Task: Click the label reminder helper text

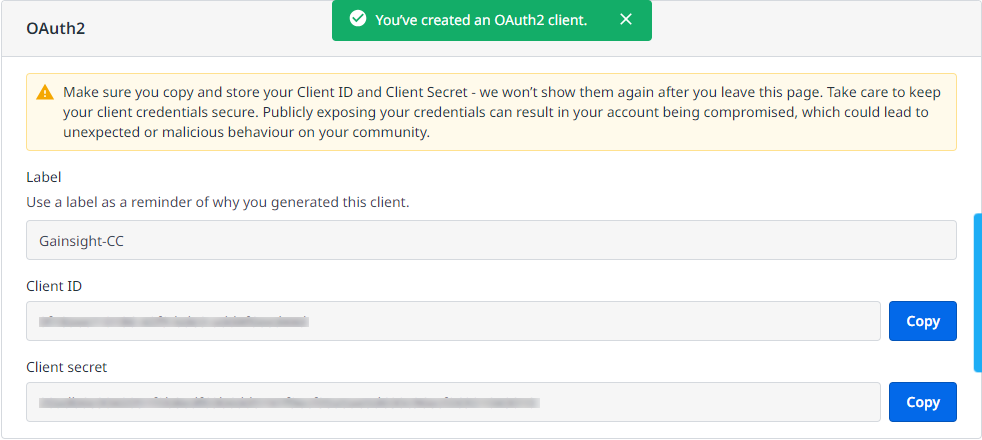Action: [217, 202]
